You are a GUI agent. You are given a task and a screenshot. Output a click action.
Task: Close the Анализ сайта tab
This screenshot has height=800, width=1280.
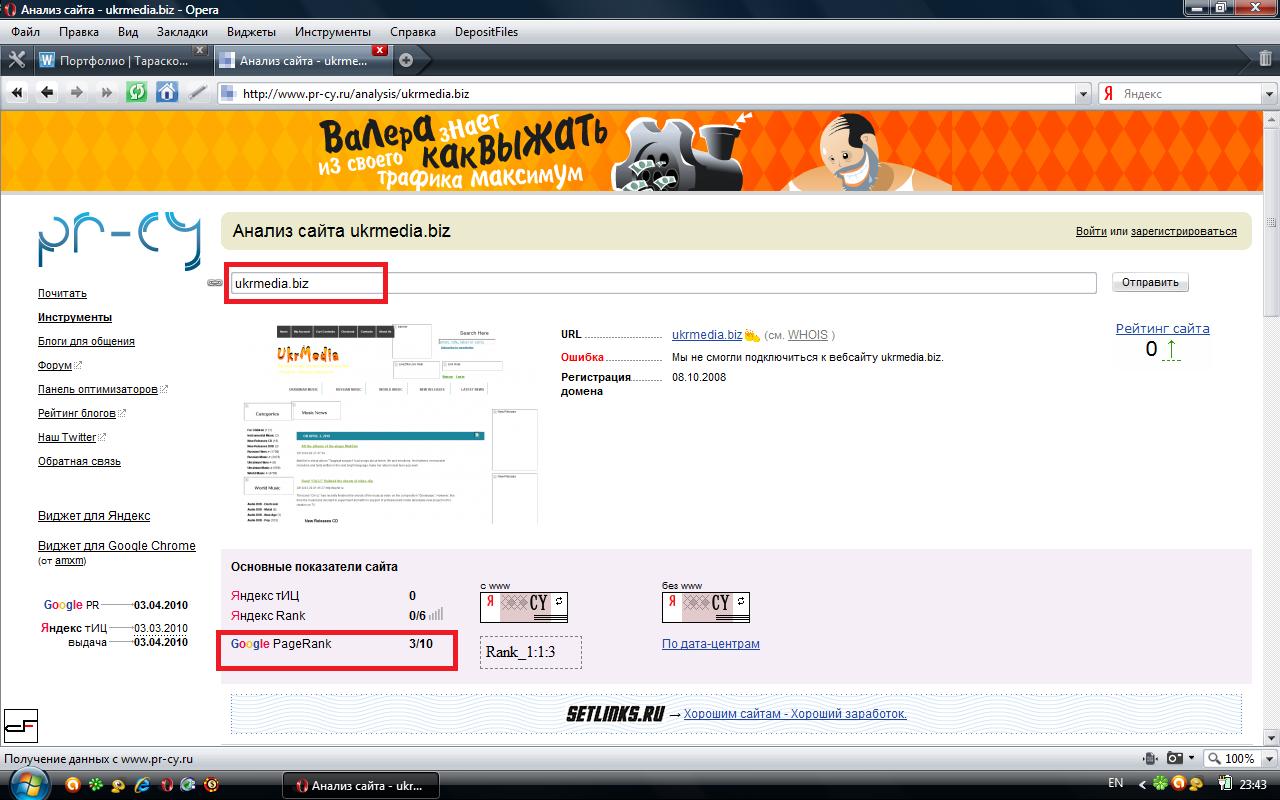[379, 49]
